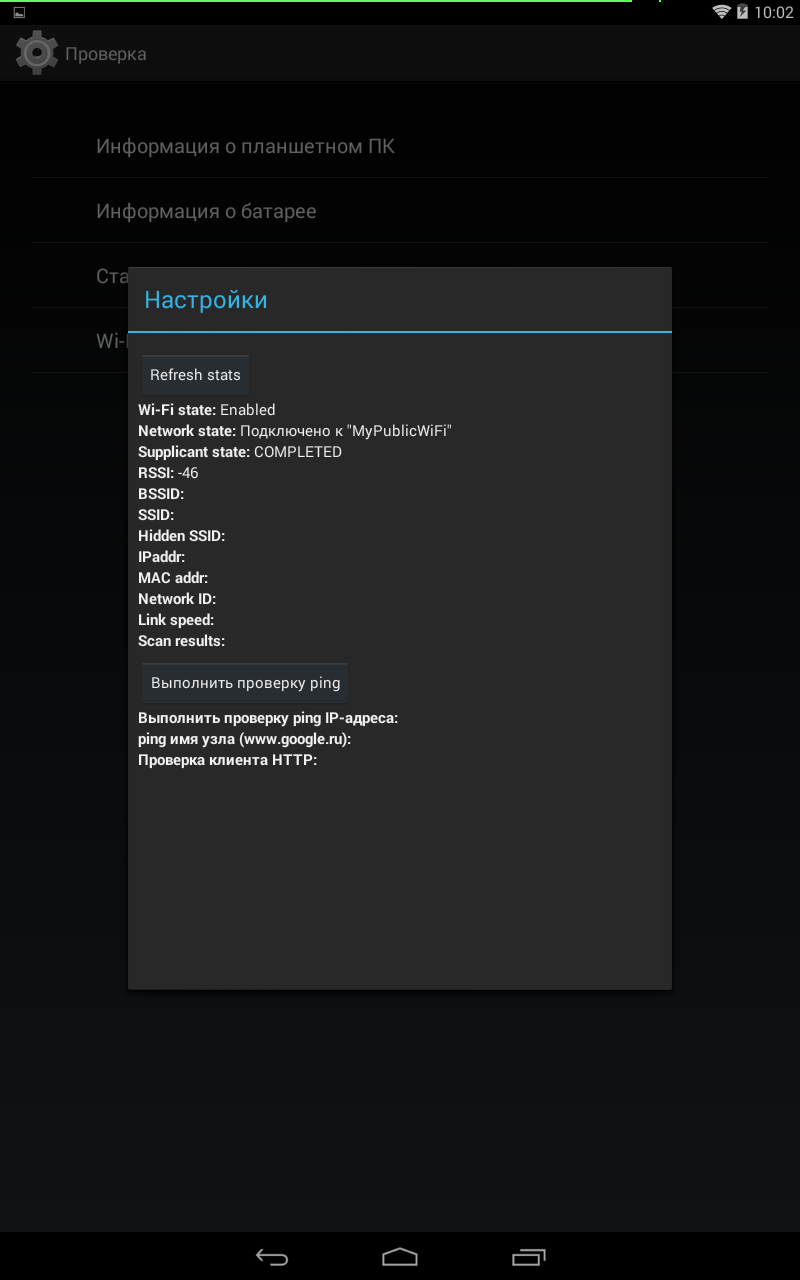Tap the Настройки dialog title
The height and width of the screenshot is (1280, 800).
point(206,300)
